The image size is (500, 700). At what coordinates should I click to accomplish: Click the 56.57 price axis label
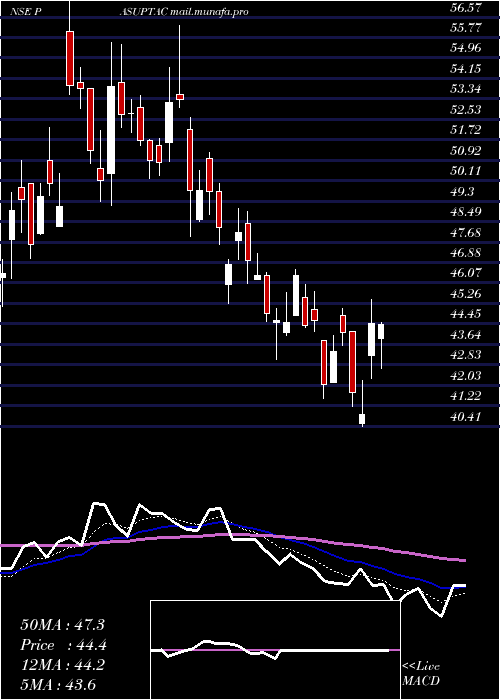[467, 7]
